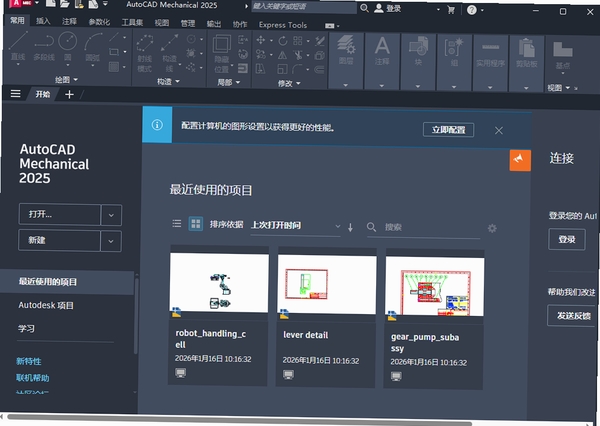The width and height of the screenshot is (600, 426).
Task: Open the Layers (图层) panel
Action: pos(346,61)
